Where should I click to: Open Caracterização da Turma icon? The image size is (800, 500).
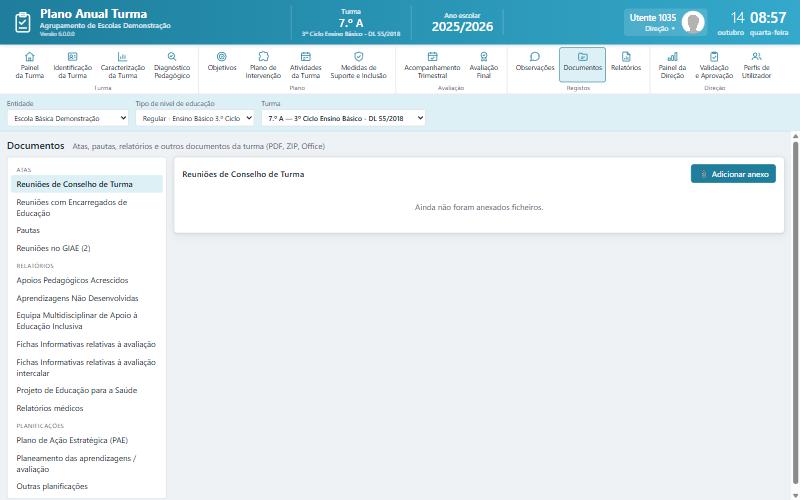122,57
